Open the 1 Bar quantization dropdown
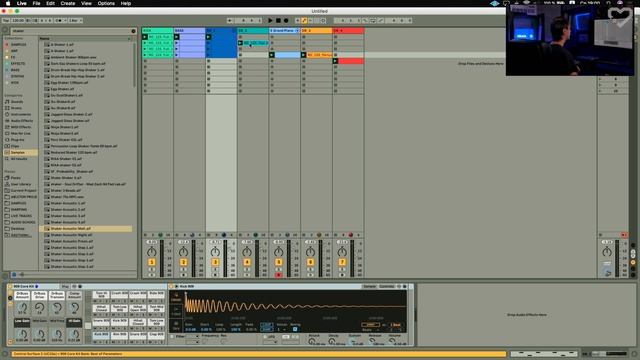Image resolution: width=640 pixels, height=360 pixels. pyautogui.click(x=75, y=20)
